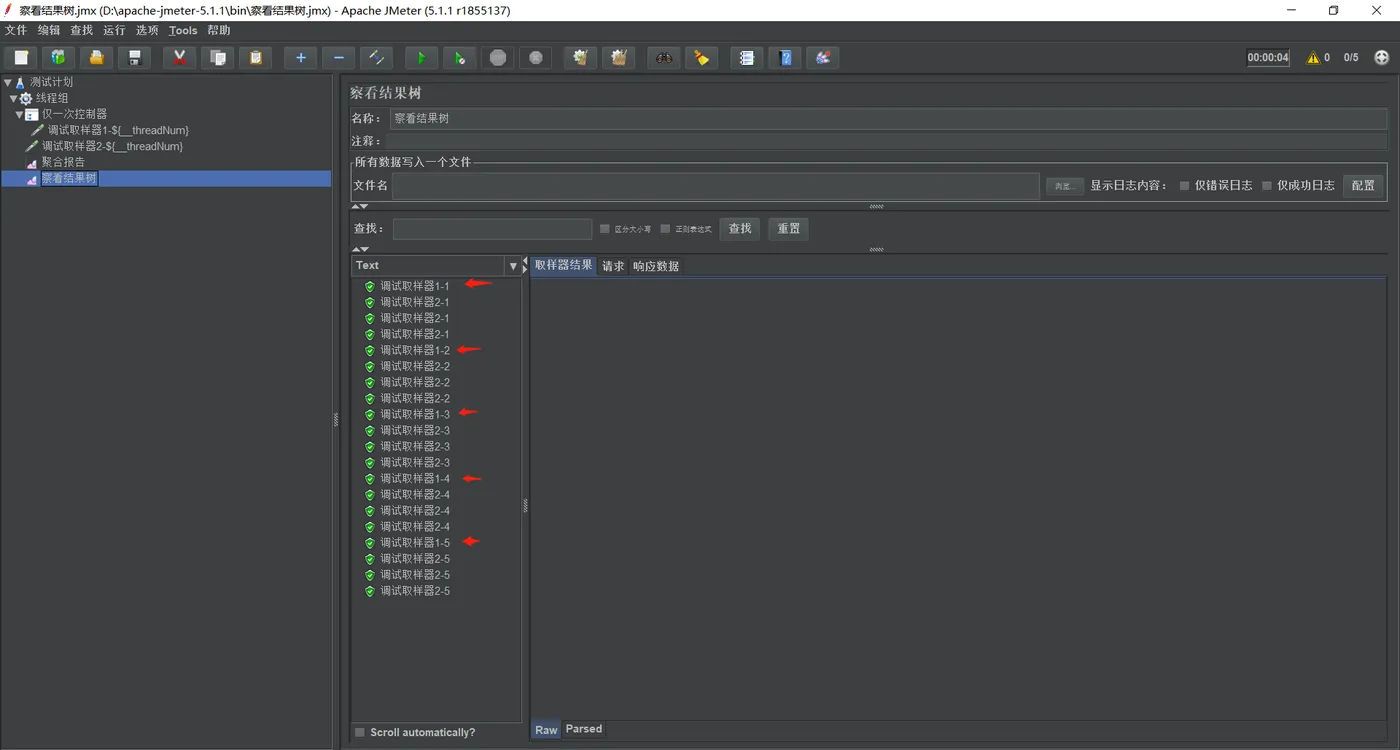Click the 重置 reset button
Viewport: 1400px width, 750px height.
pyautogui.click(x=789, y=229)
